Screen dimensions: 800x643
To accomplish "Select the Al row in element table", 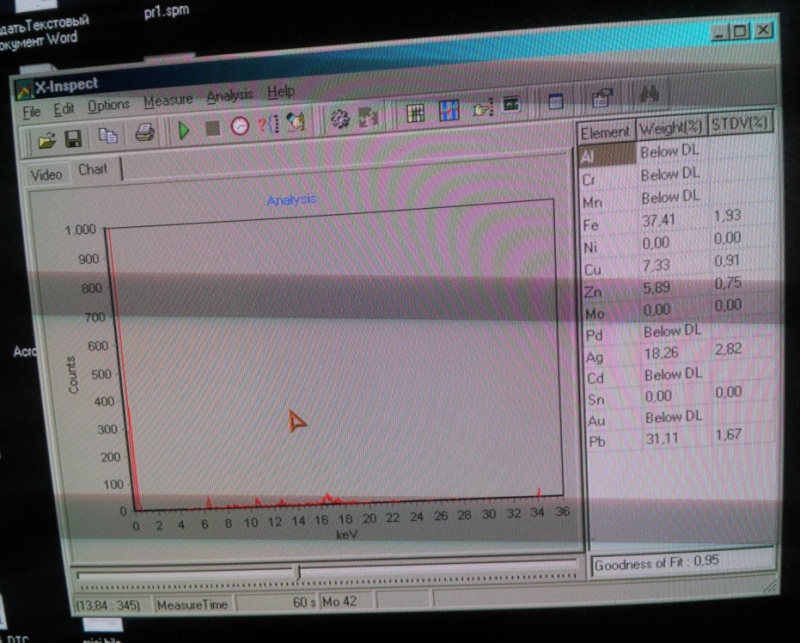I will coord(606,155).
